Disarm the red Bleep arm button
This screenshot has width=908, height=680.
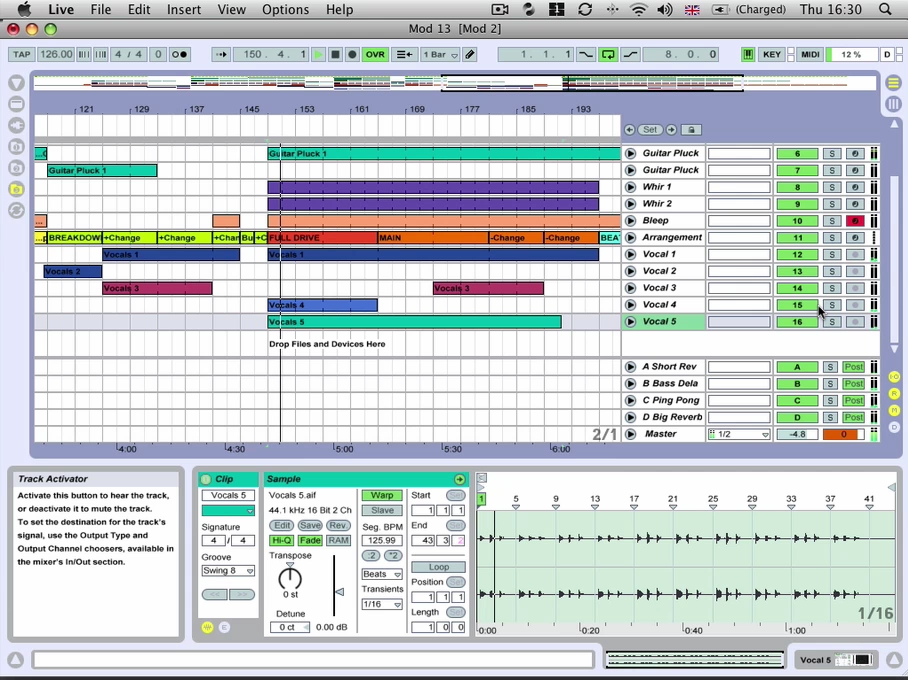[x=855, y=221]
